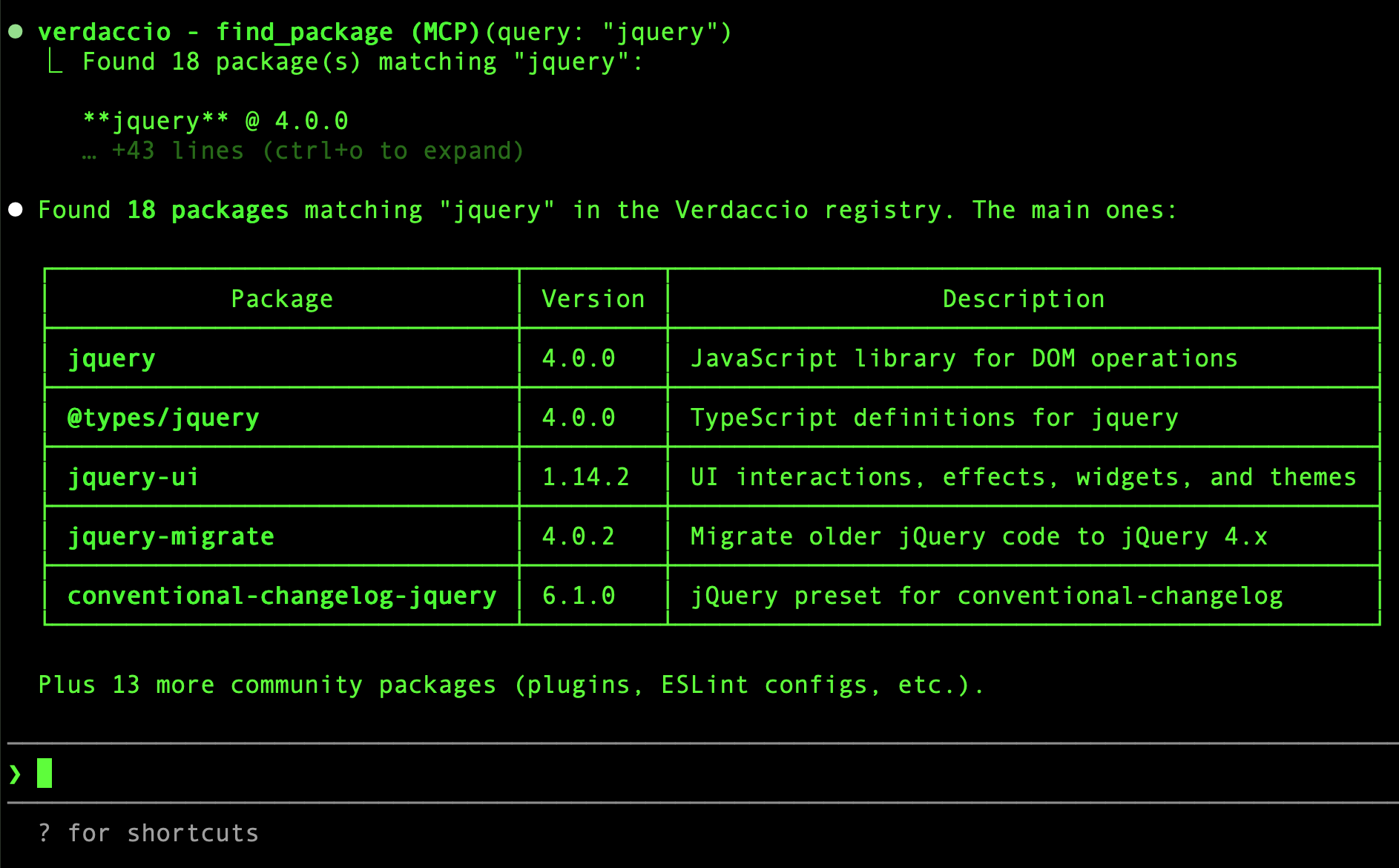Click 'JavaScript library for DOM operations' description

(x=964, y=358)
